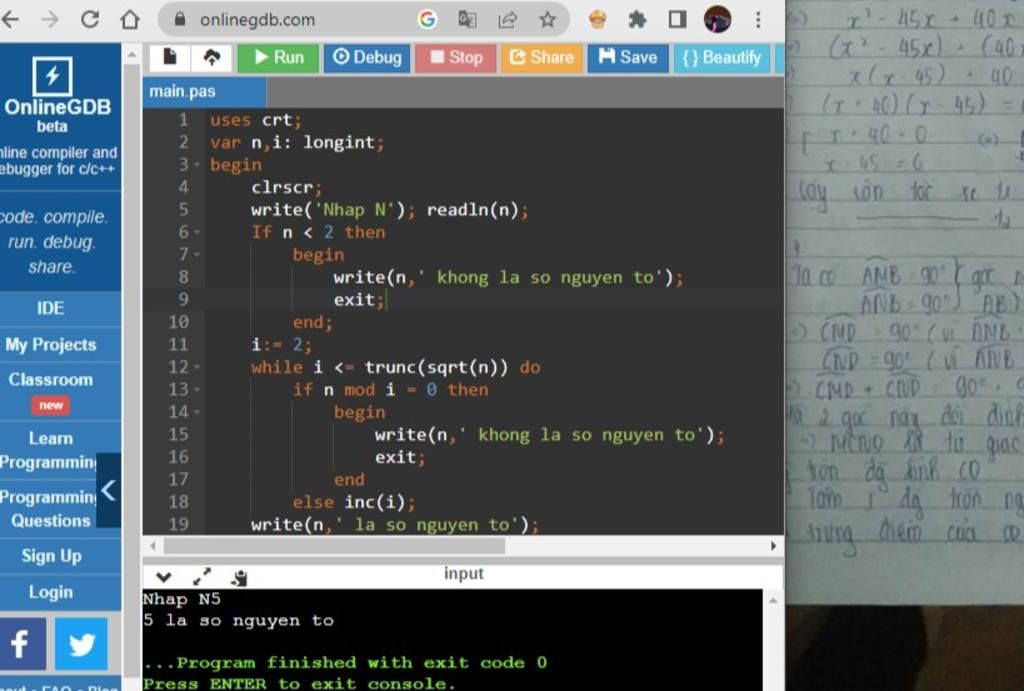Bookmark this page with the star icon
This screenshot has height=691, width=1024.
click(x=547, y=20)
